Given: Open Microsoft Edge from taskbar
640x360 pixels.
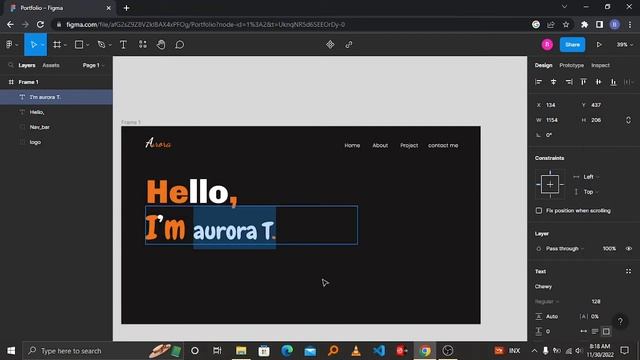Looking at the screenshot, I should coord(287,351).
